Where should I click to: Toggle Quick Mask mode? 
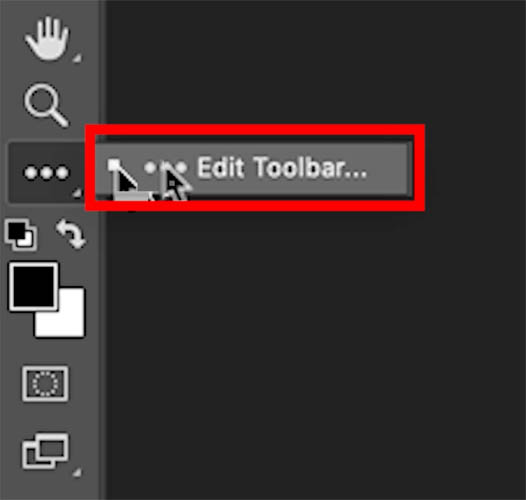tap(45, 384)
